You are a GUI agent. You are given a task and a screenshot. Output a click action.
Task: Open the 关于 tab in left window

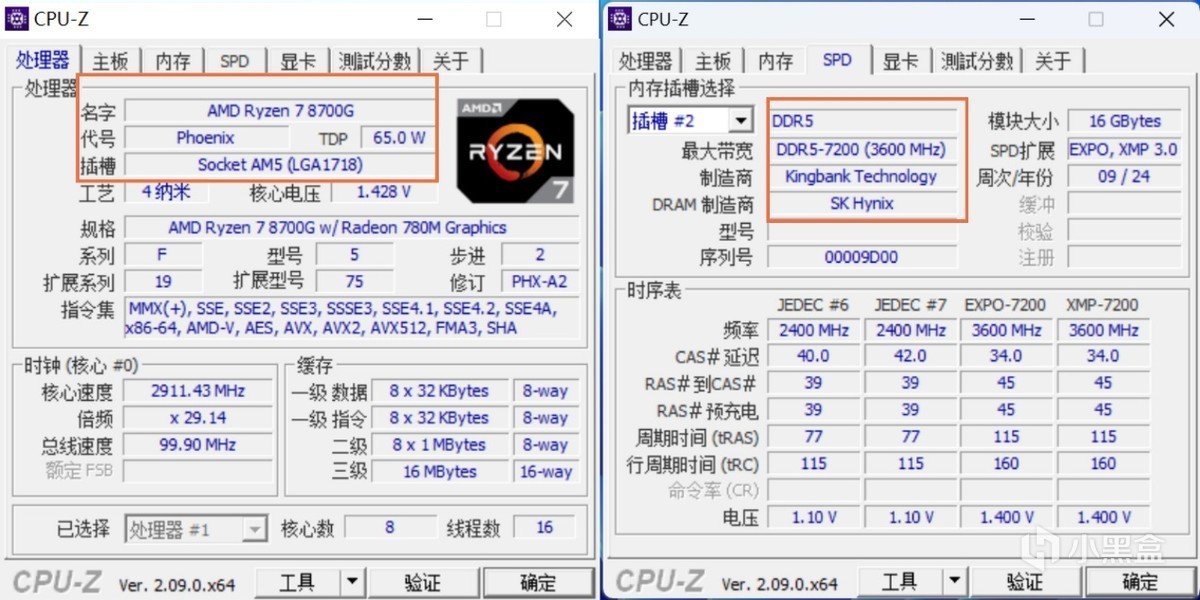(451, 61)
